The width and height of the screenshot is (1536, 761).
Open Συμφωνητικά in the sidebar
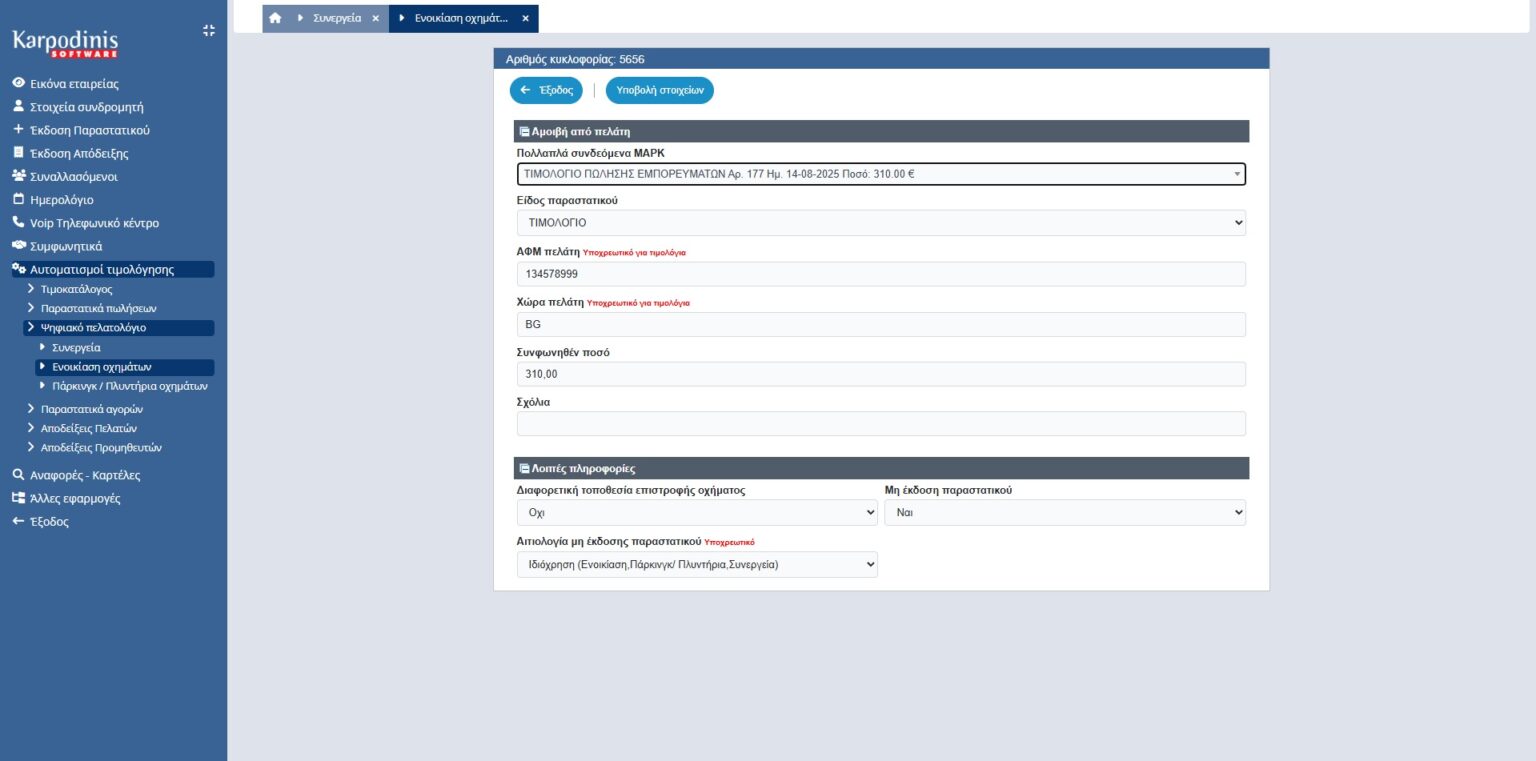[x=66, y=246]
